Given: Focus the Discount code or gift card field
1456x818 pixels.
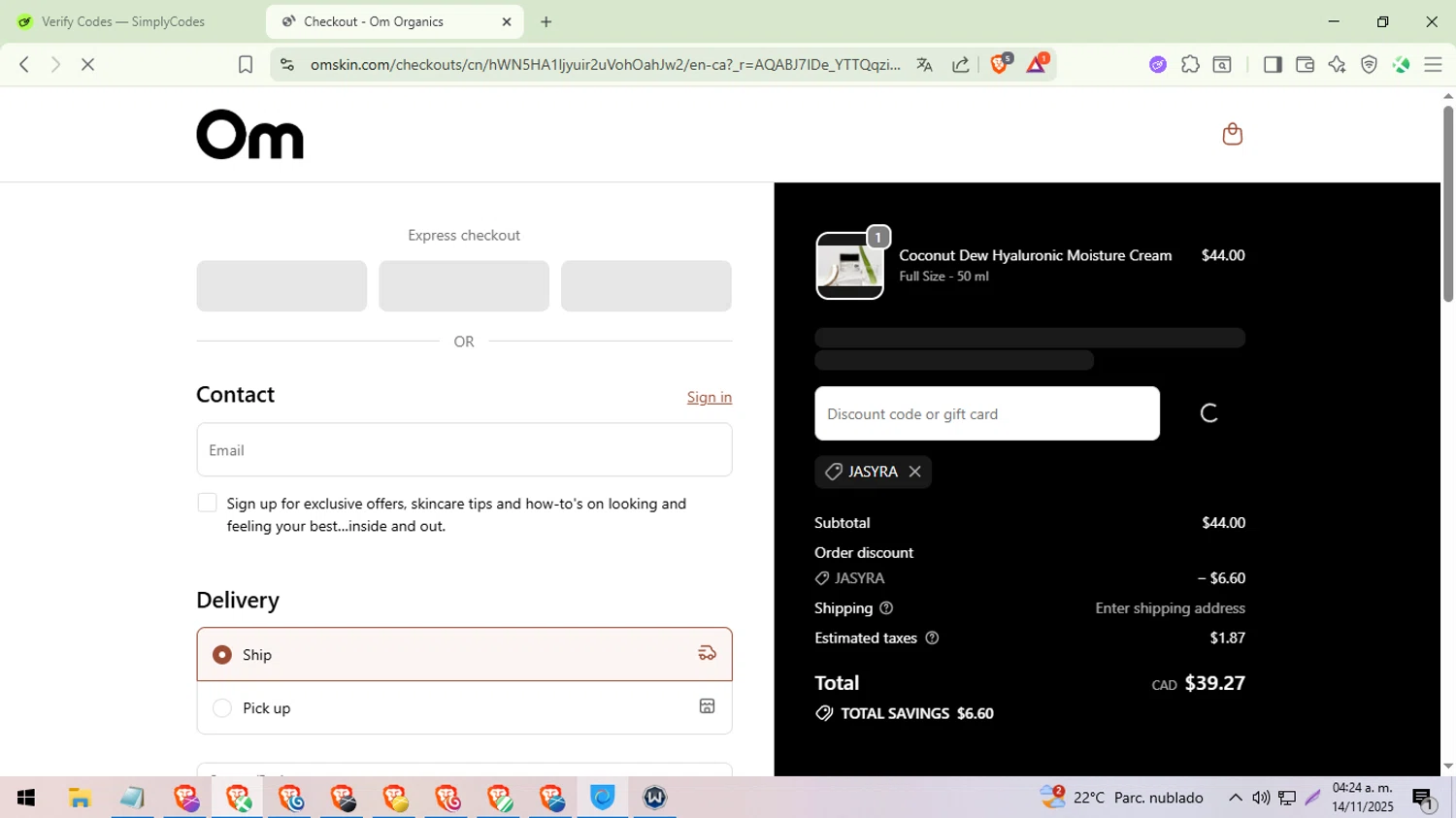Looking at the screenshot, I should [987, 413].
